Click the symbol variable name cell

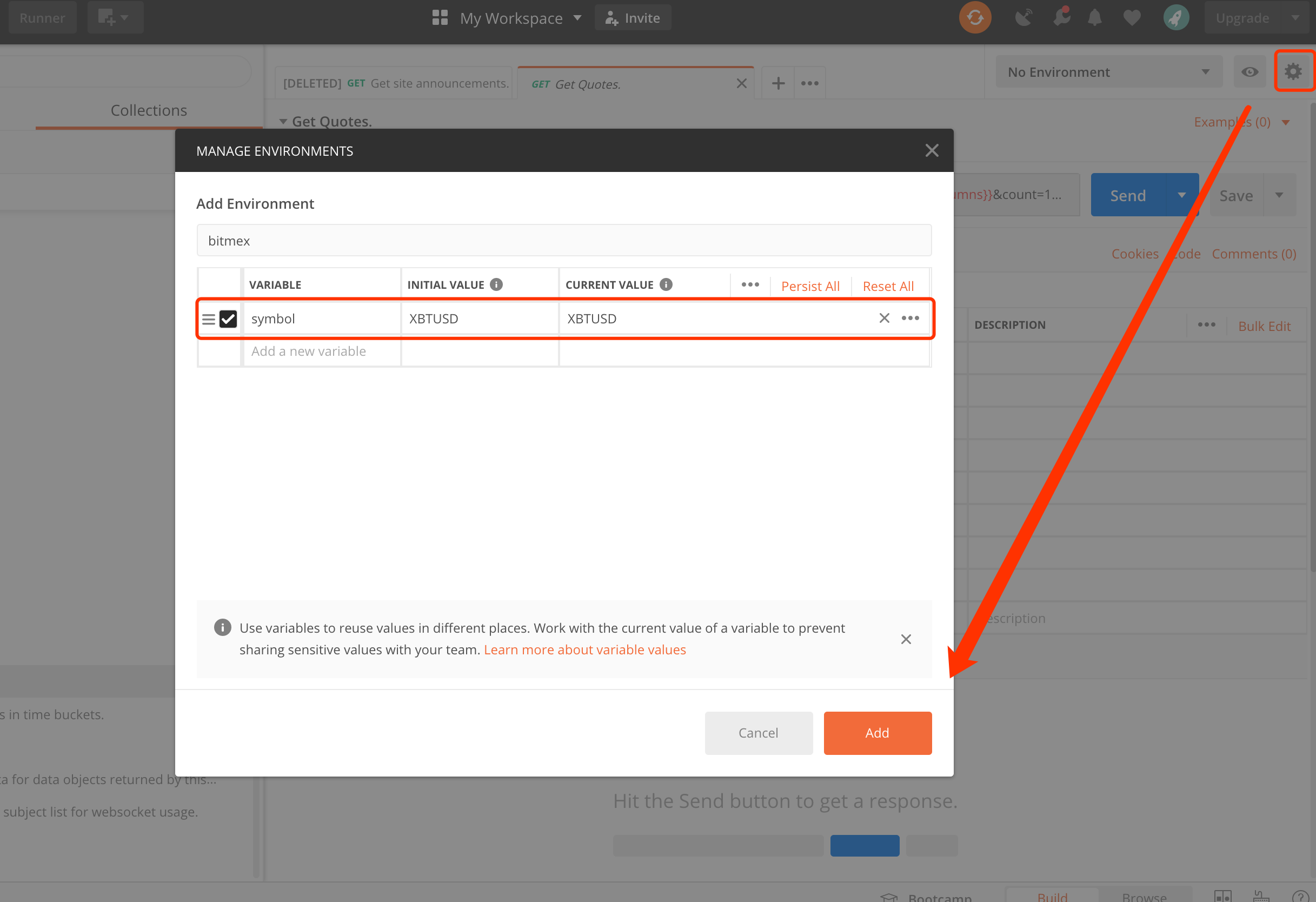322,319
